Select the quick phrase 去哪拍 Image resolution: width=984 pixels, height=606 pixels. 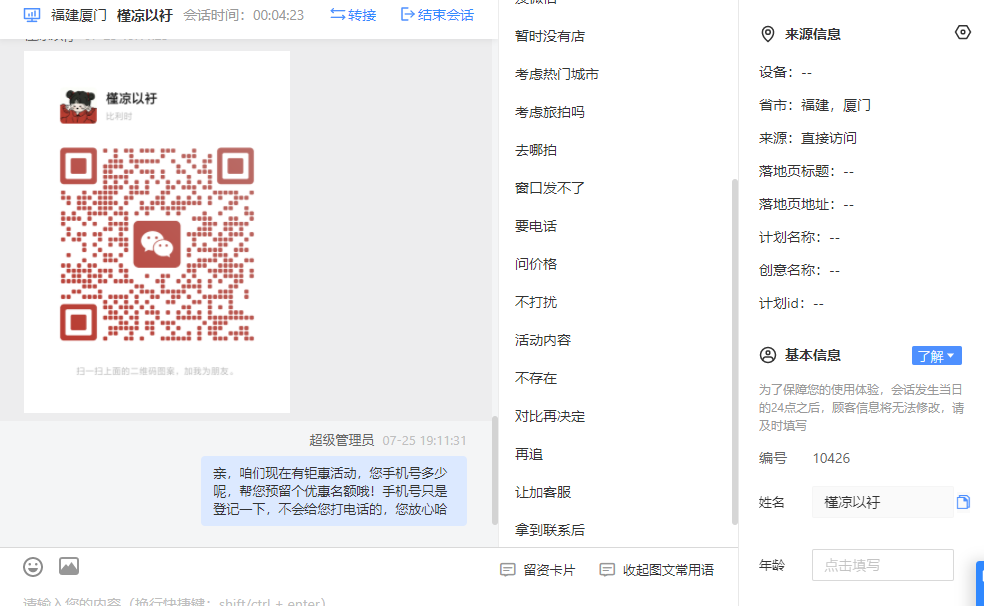[x=536, y=150]
